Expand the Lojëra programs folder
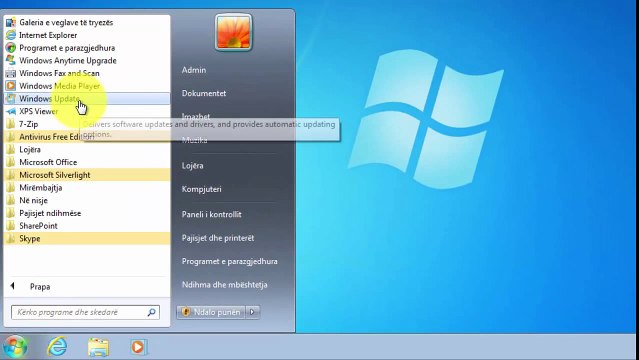 pyautogui.click(x=87, y=150)
